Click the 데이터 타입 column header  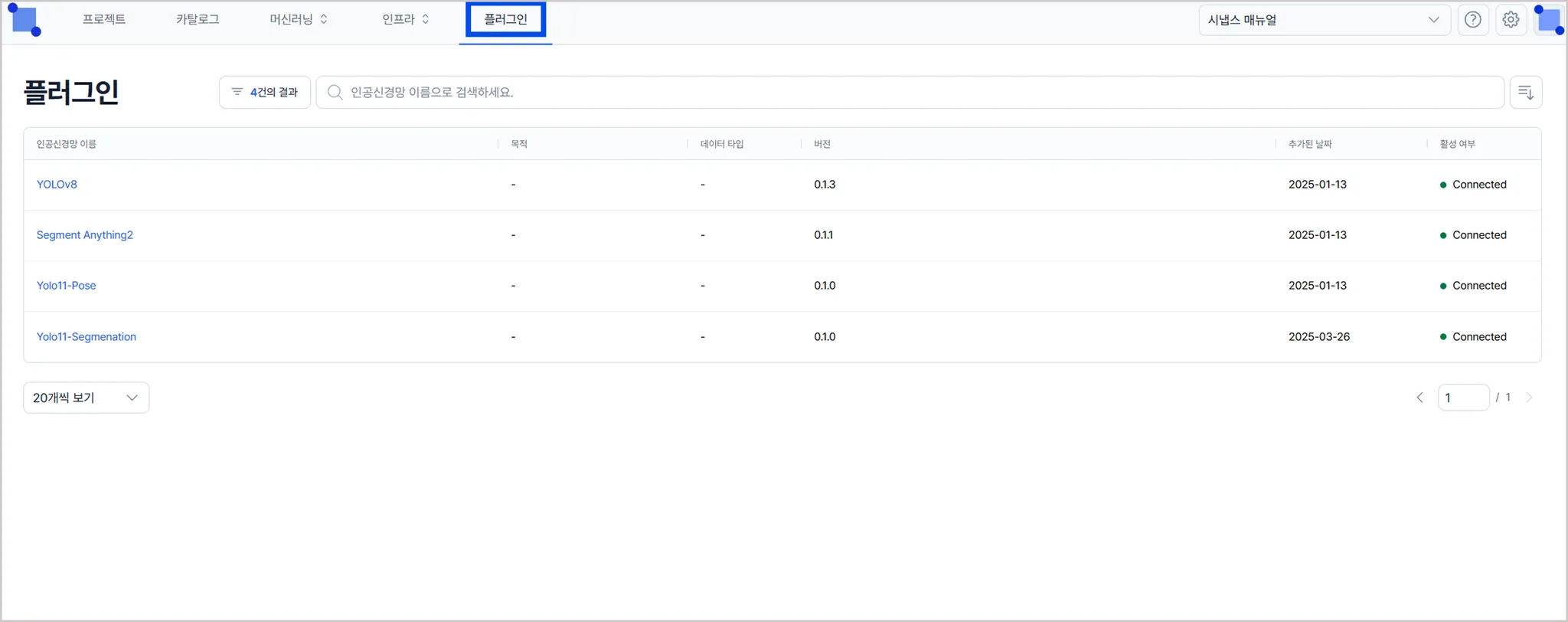(x=722, y=144)
